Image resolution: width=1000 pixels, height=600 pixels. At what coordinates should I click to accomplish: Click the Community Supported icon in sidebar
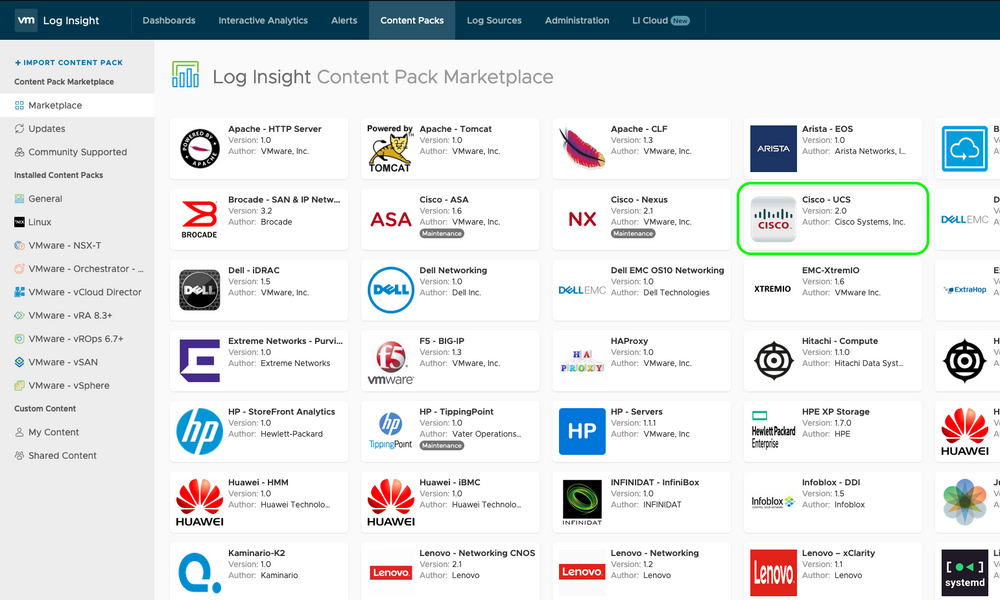20,152
